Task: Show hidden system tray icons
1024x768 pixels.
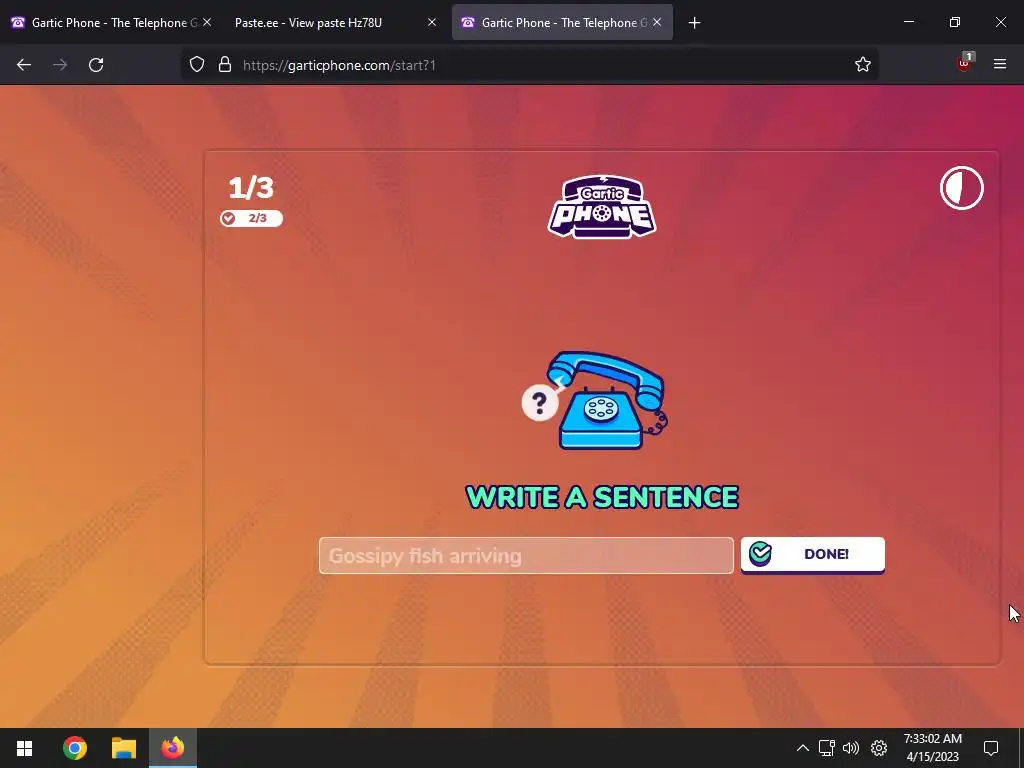Action: pyautogui.click(x=803, y=748)
